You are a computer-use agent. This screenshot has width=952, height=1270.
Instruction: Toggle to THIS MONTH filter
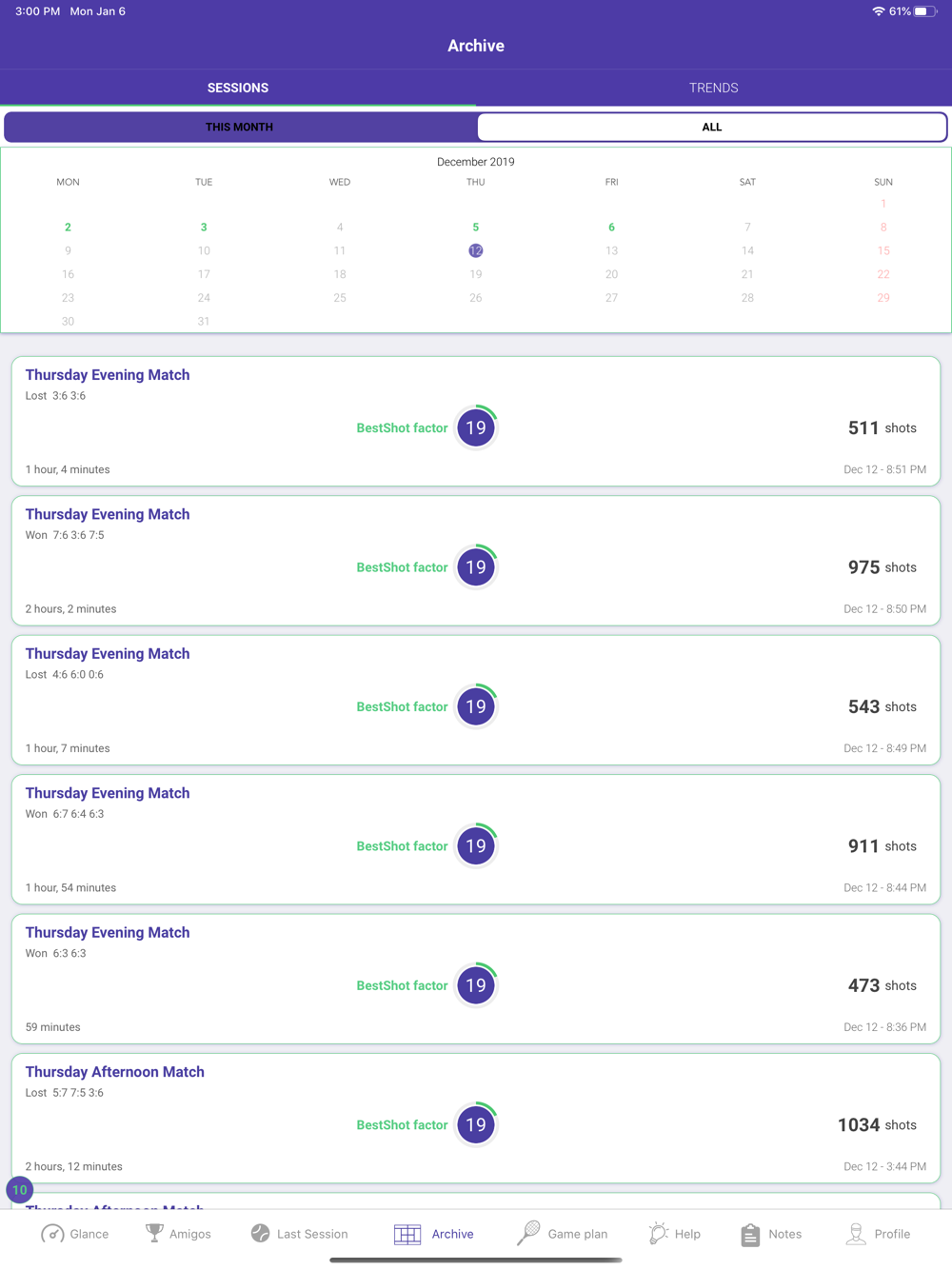click(240, 127)
